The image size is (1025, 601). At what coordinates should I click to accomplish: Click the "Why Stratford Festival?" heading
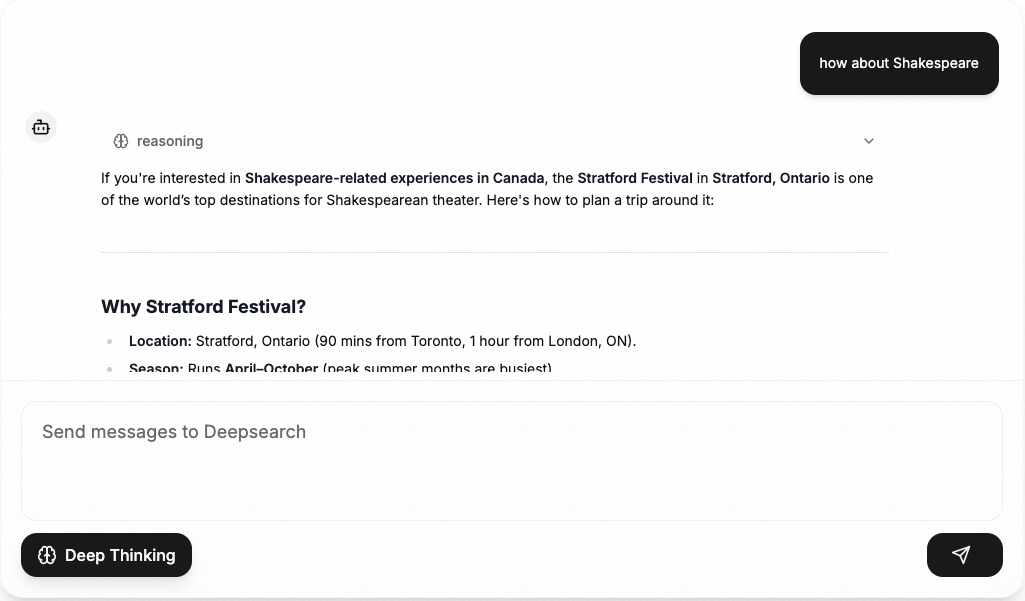(x=203, y=307)
